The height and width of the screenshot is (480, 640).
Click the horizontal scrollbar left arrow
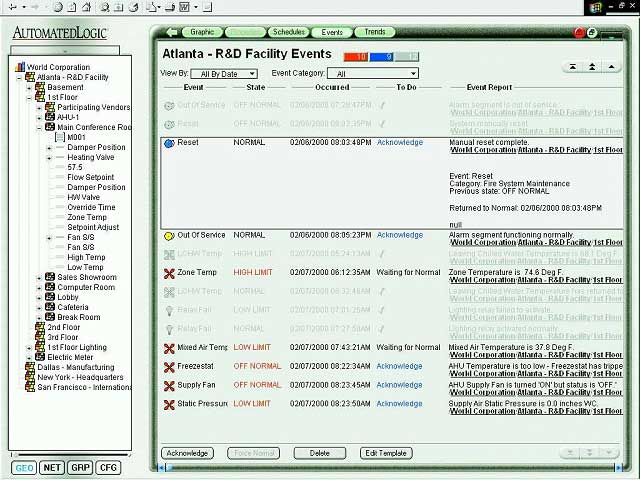click(161, 468)
